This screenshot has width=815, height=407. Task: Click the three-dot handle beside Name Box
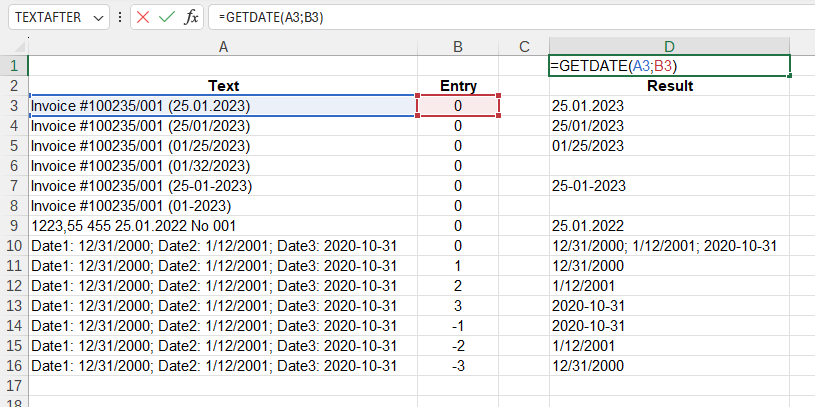120,17
